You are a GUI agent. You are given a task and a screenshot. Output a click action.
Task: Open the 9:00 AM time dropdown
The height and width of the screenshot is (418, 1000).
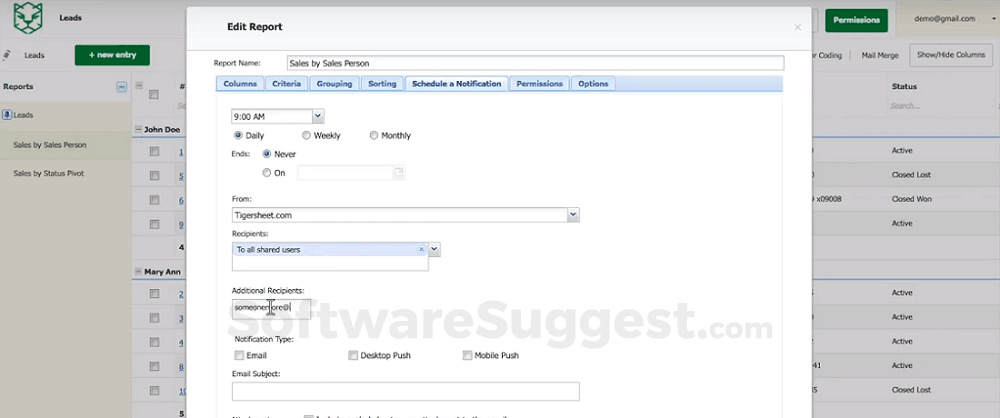click(318, 116)
